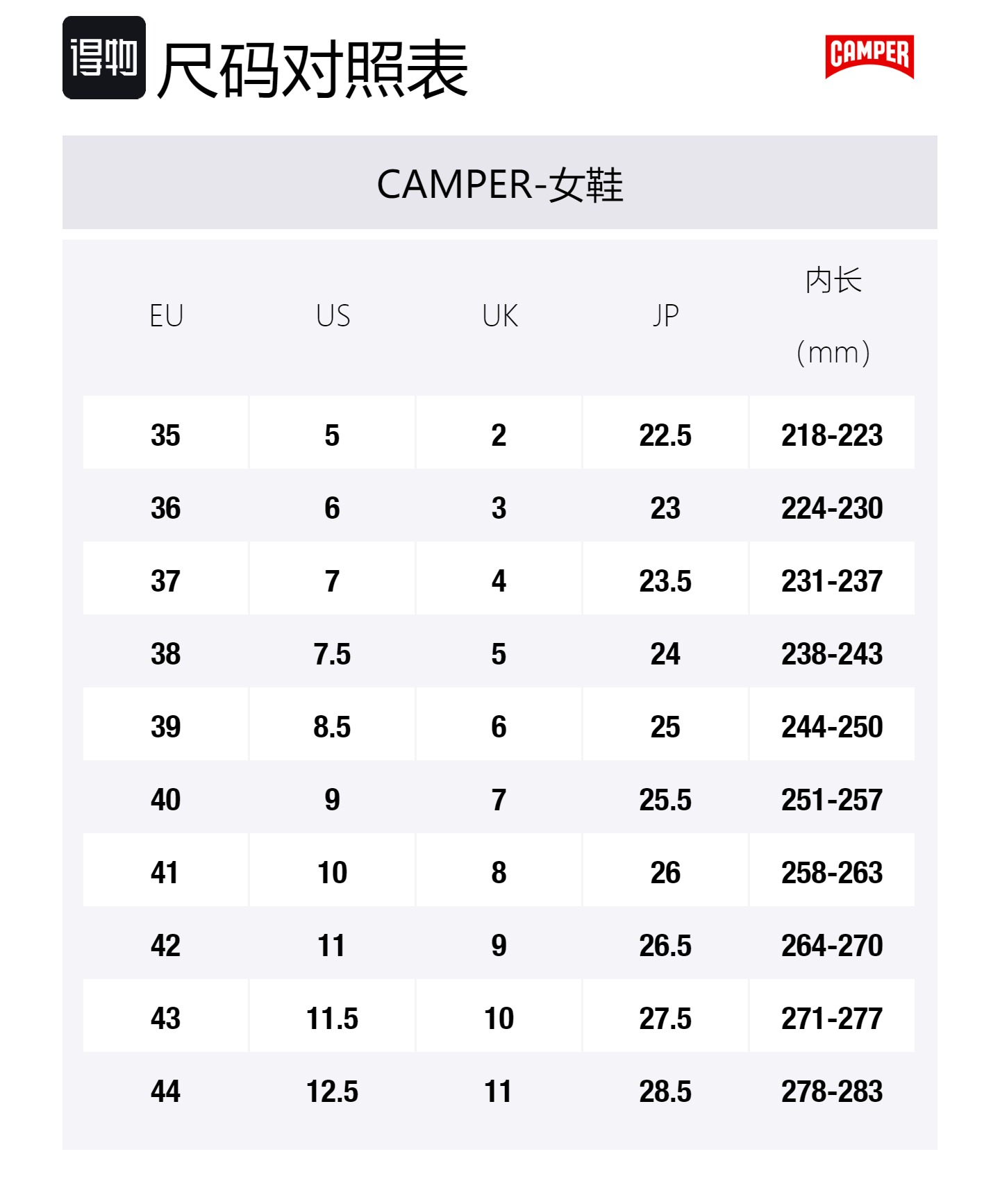Screen dimensions: 1000x1204
Task: Click the 218-223 inner length cell
Action: [x=832, y=435]
